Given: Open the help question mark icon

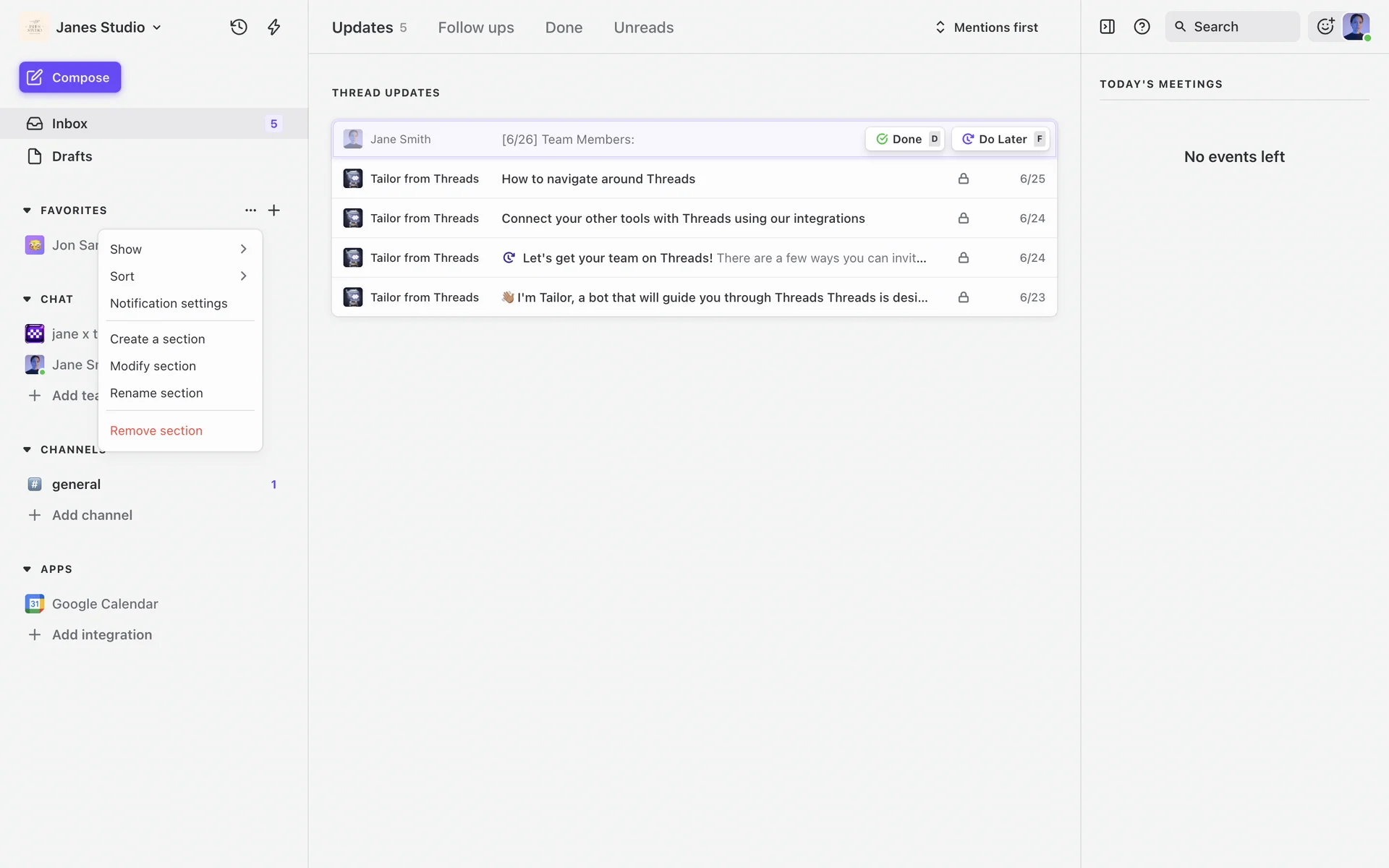Looking at the screenshot, I should point(1142,27).
